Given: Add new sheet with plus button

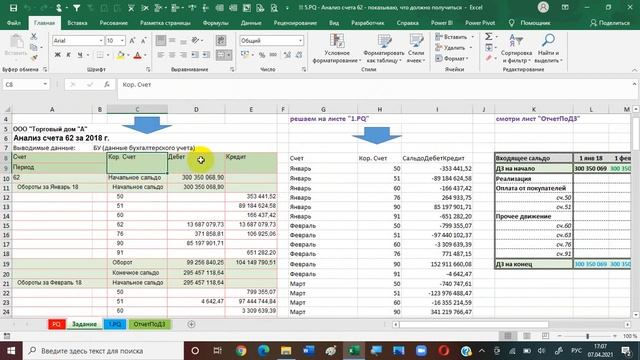Looking at the screenshot, I should 191,324.
